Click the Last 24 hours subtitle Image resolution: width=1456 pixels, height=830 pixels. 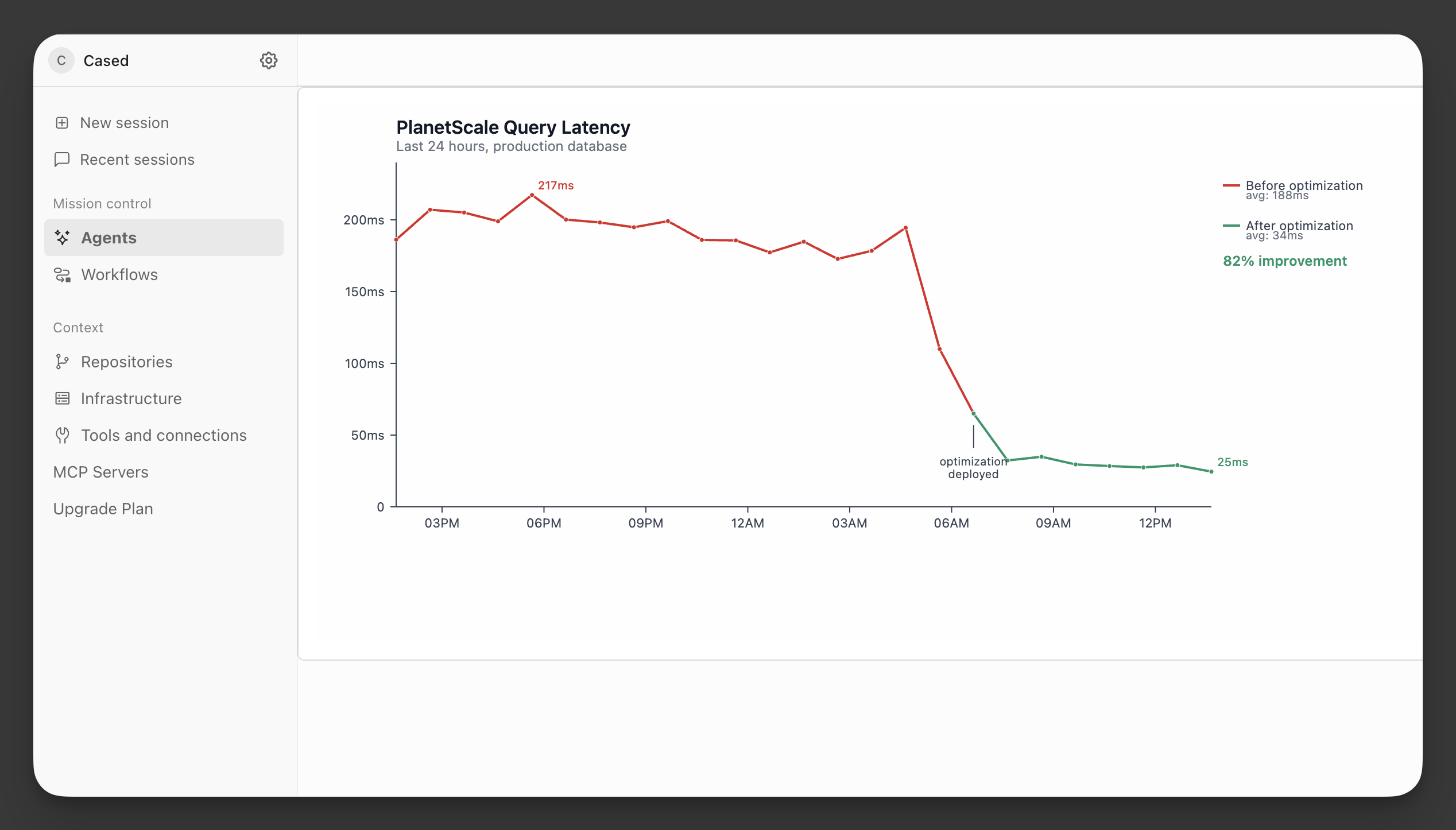512,146
